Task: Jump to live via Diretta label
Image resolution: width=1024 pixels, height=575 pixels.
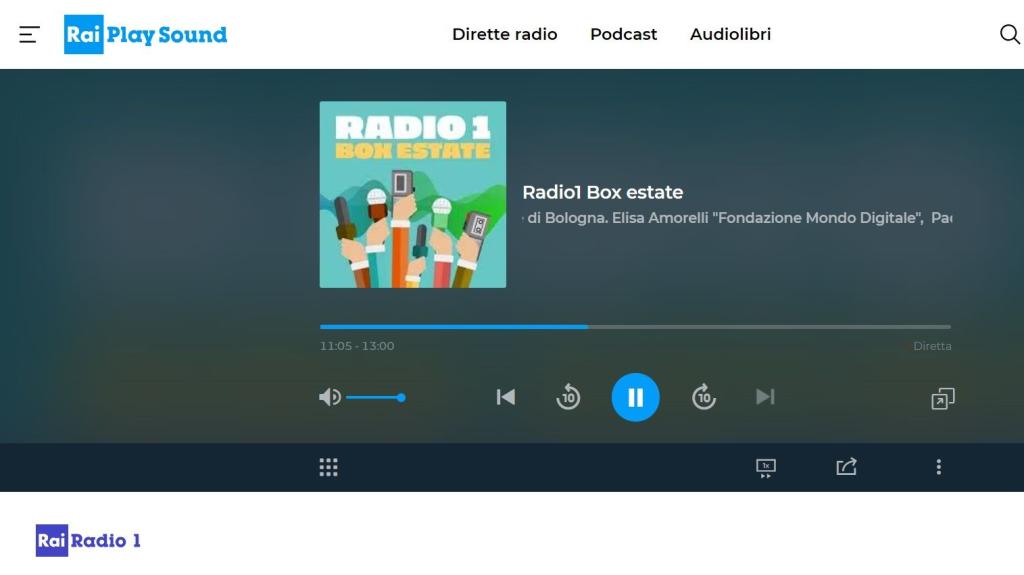Action: 932,346
